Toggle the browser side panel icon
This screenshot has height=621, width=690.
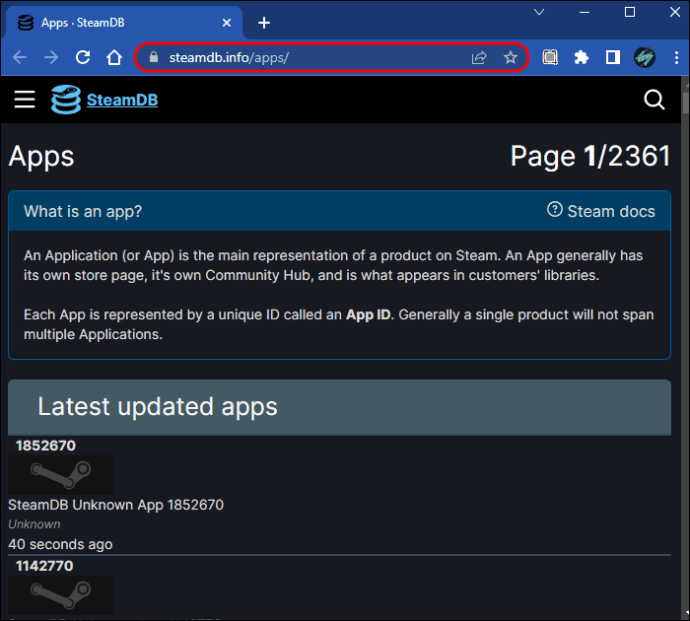click(613, 57)
